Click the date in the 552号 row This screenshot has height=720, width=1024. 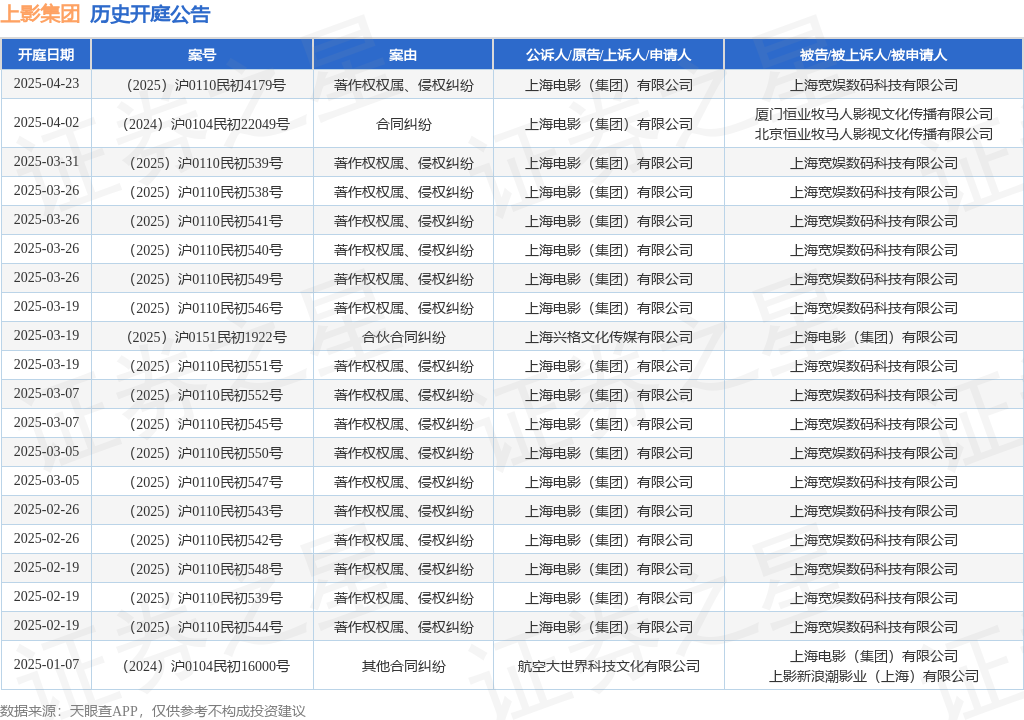pyautogui.click(x=46, y=393)
